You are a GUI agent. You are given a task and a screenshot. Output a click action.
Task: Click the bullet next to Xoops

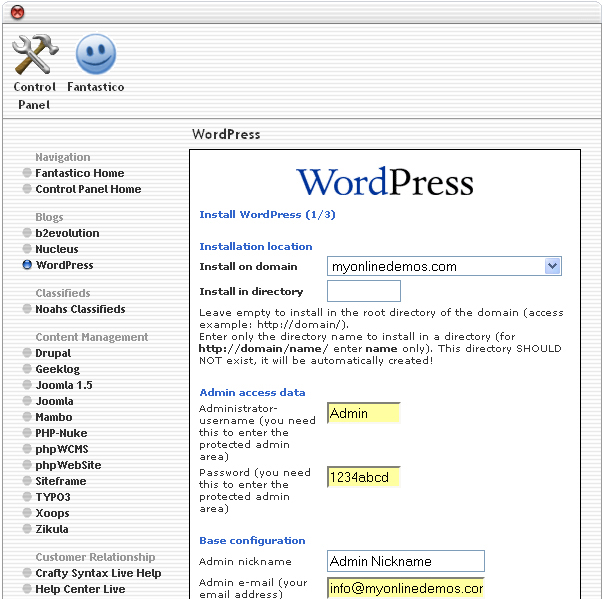[x=27, y=513]
